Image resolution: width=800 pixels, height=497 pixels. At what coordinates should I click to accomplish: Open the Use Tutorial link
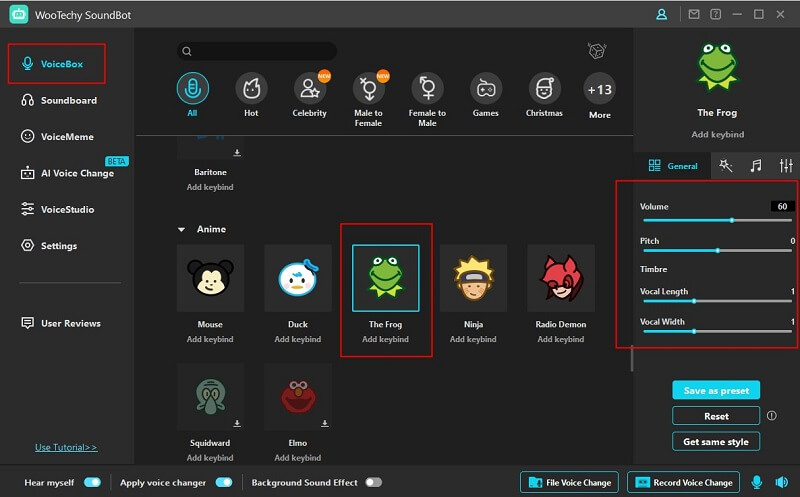[x=66, y=447]
